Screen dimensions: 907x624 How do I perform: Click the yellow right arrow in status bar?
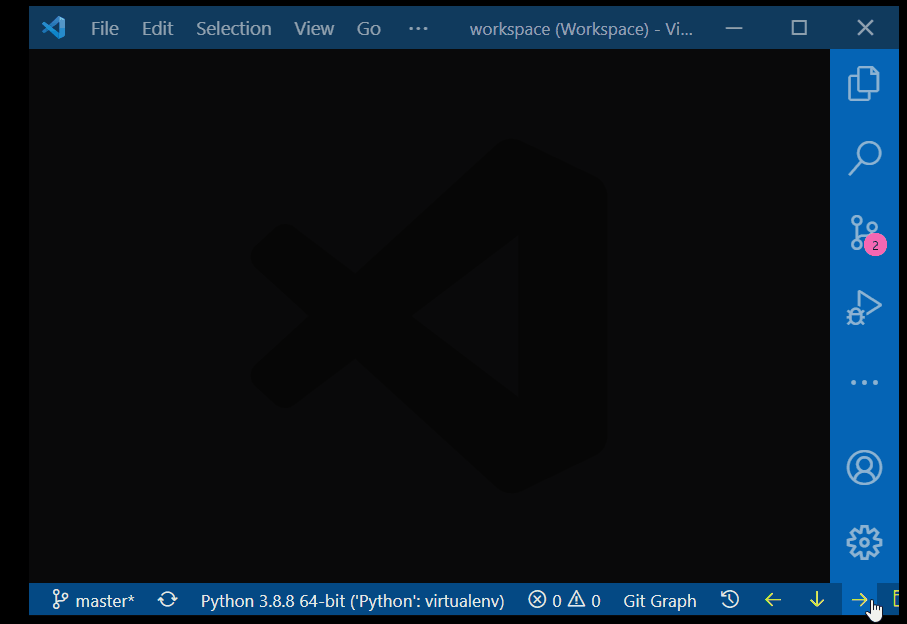(x=860, y=600)
